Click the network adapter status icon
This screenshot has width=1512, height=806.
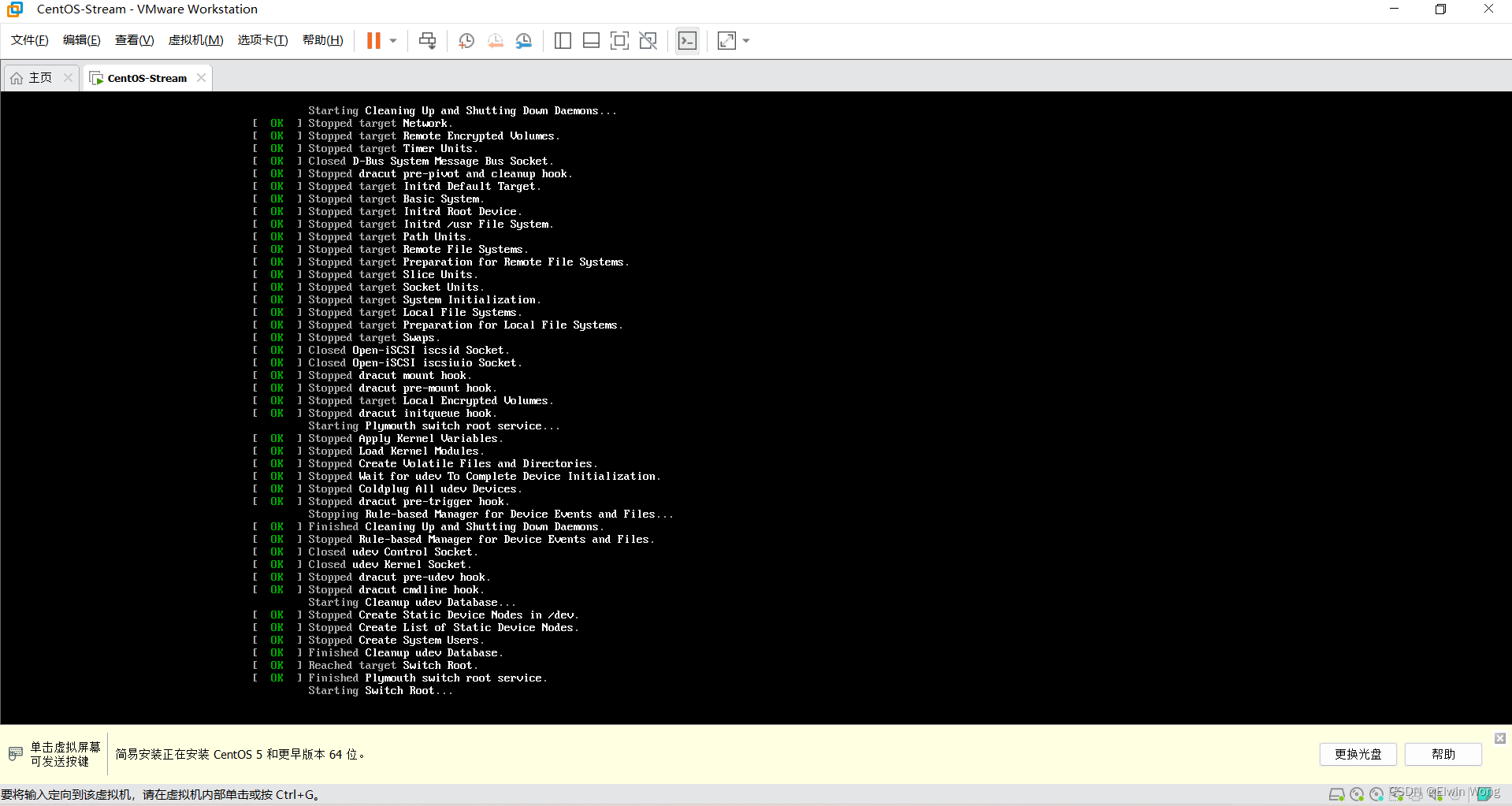(x=1396, y=794)
